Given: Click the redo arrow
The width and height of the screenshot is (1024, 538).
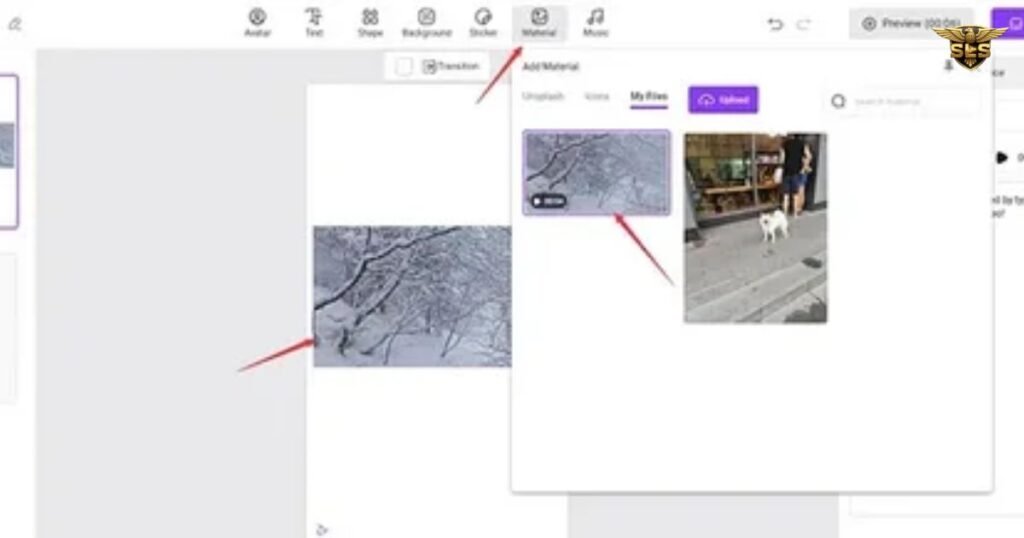Looking at the screenshot, I should [803, 24].
